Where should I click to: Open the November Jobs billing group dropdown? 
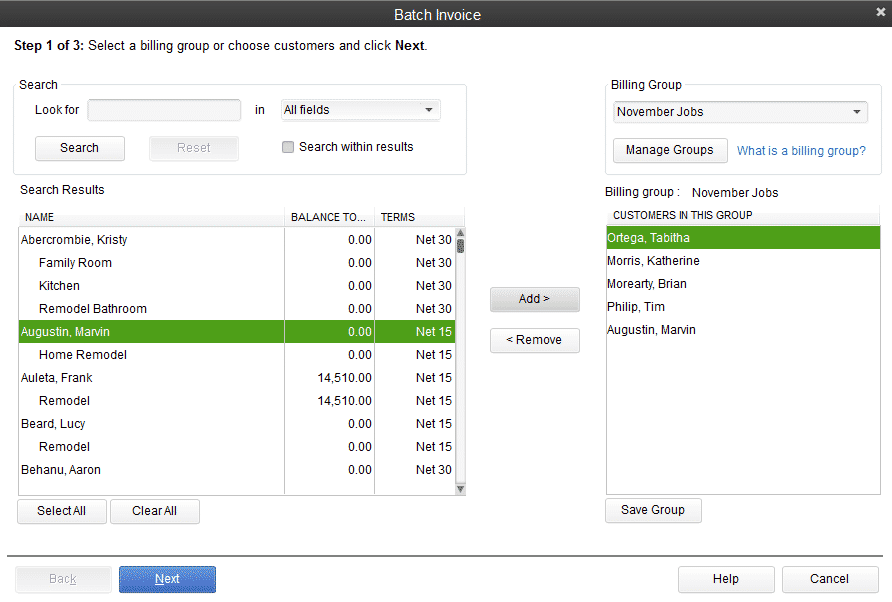(x=740, y=112)
